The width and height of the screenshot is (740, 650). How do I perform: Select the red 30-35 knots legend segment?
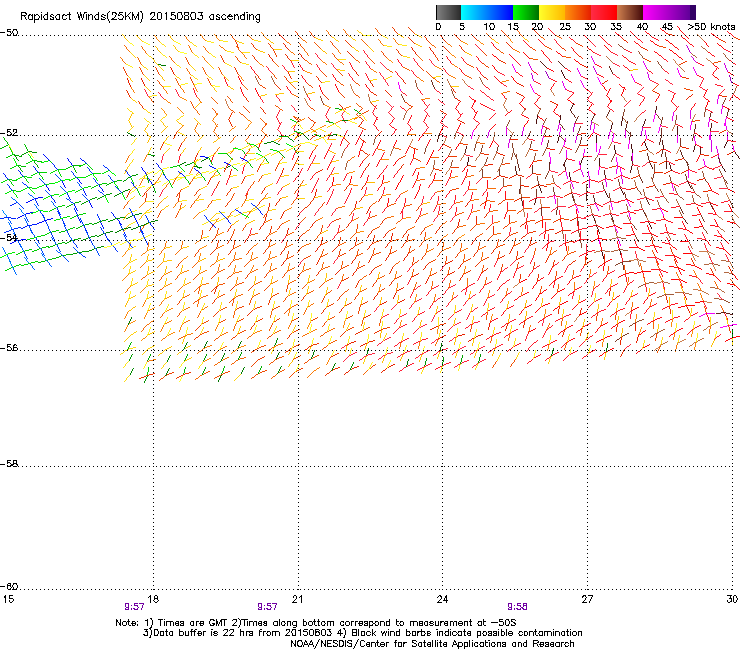point(604,12)
